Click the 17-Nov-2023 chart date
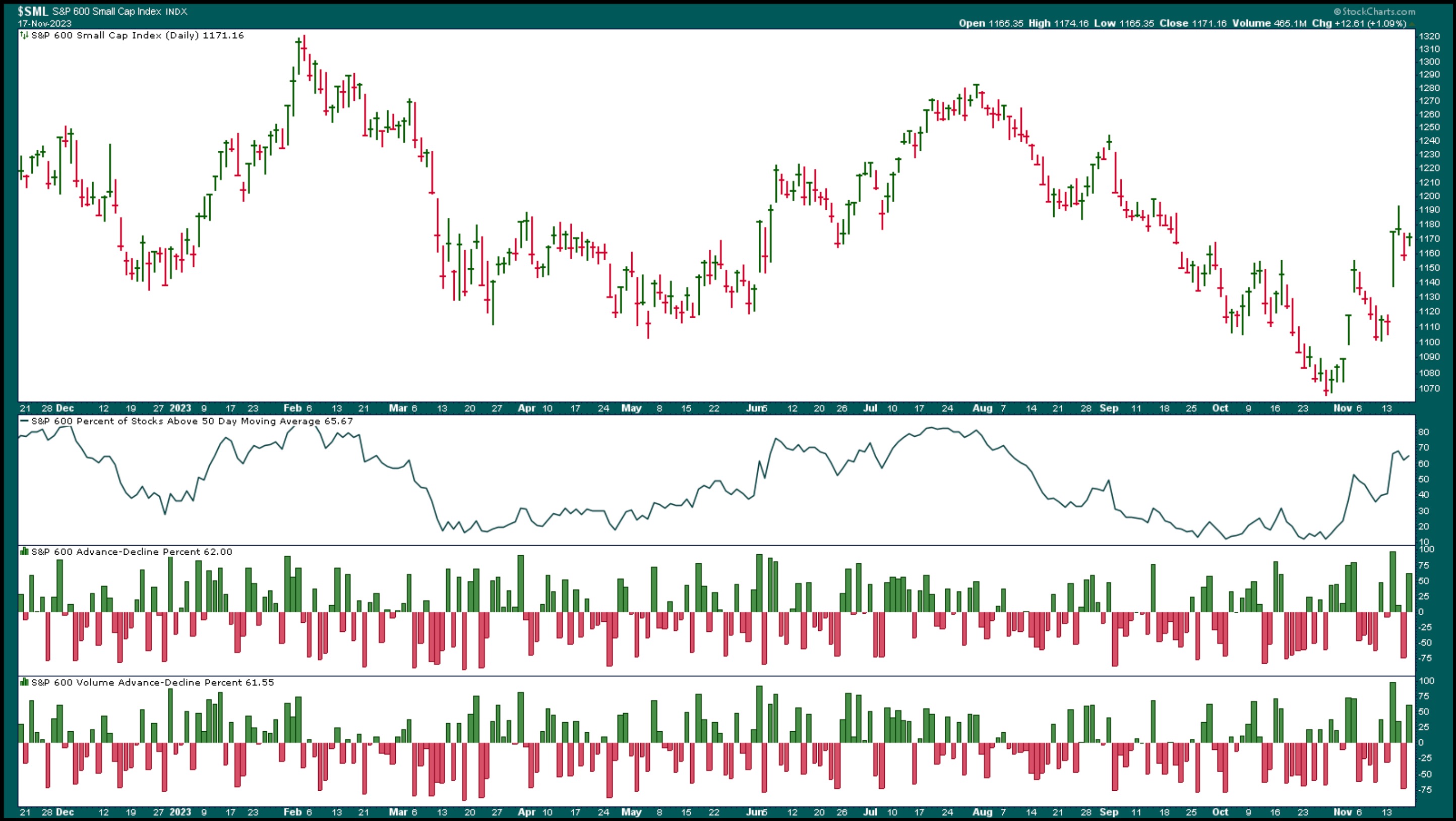The width and height of the screenshot is (1456, 821). 45,24
